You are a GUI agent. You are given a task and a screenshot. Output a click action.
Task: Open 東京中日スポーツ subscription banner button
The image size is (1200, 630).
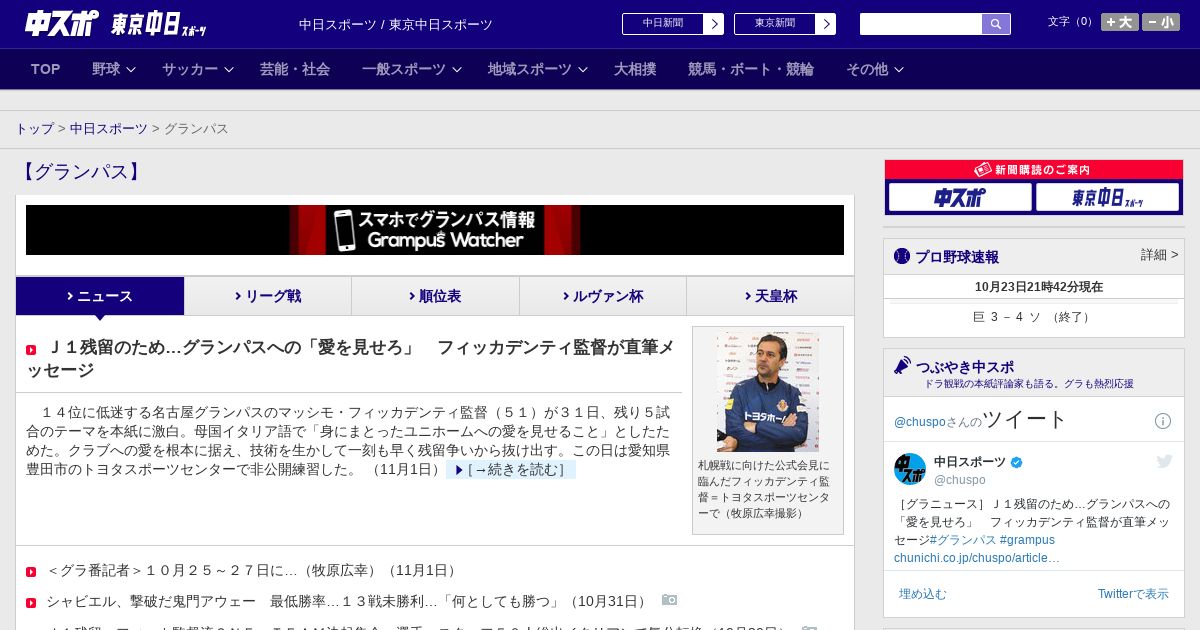click(x=1107, y=197)
